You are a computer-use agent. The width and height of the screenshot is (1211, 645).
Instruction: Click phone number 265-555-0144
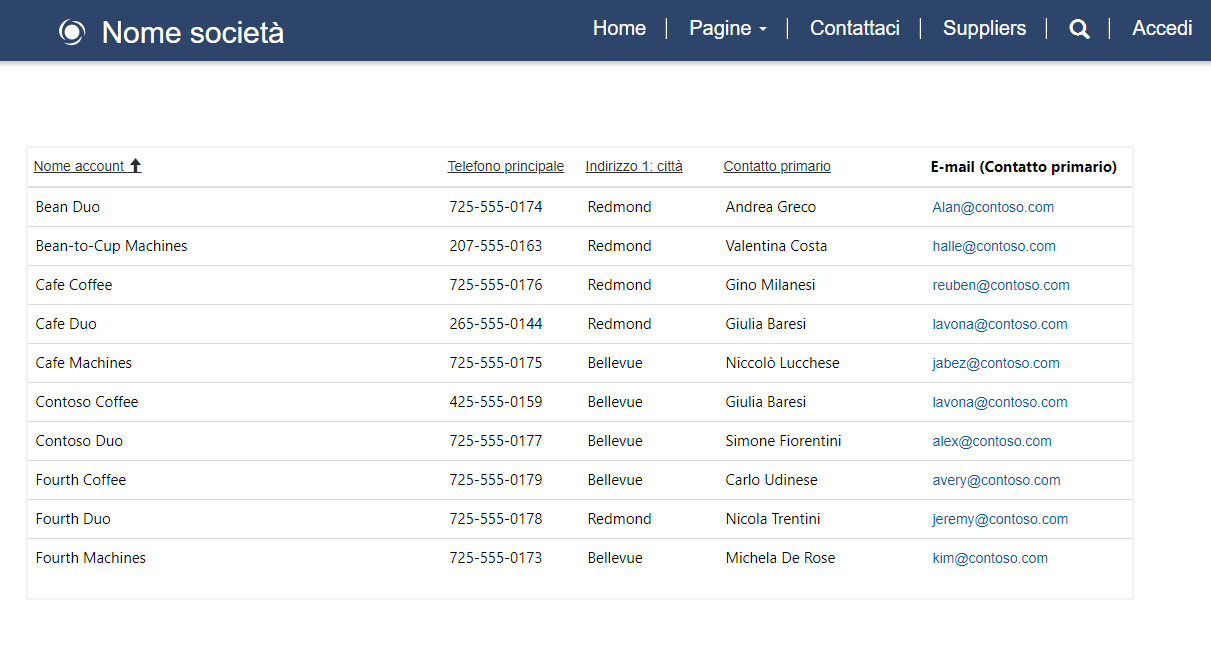496,324
